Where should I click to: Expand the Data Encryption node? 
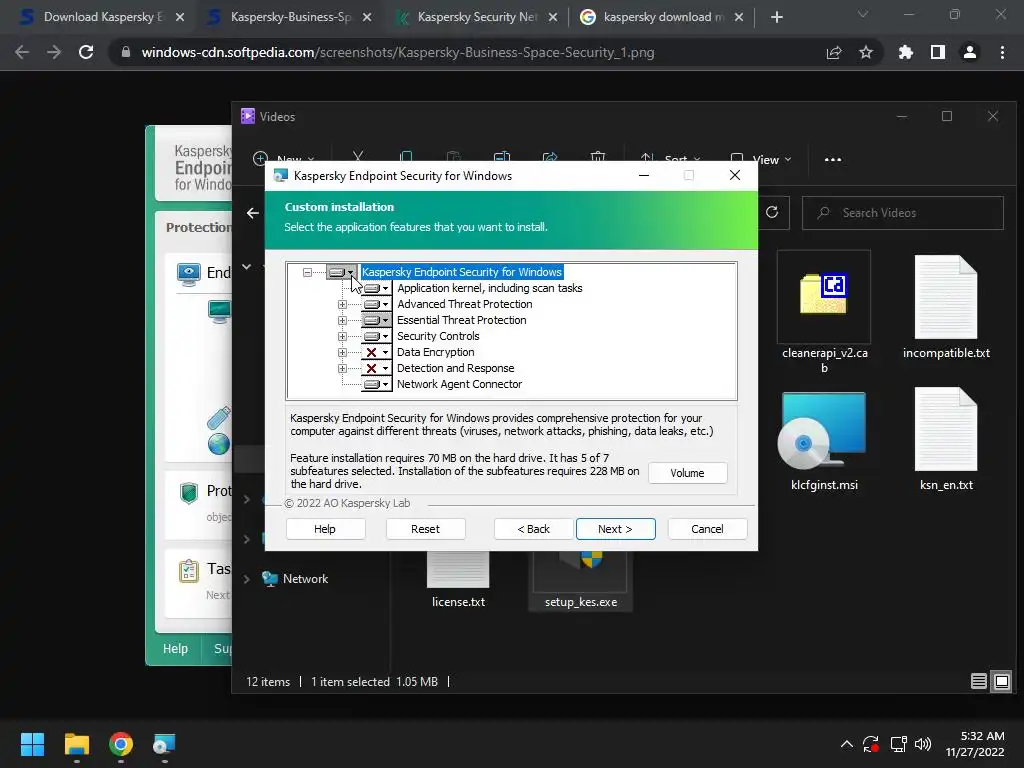[342, 352]
